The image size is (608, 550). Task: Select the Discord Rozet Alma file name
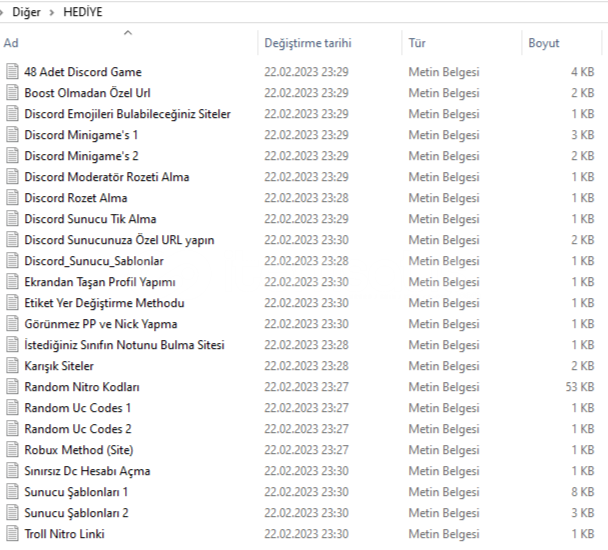76,198
